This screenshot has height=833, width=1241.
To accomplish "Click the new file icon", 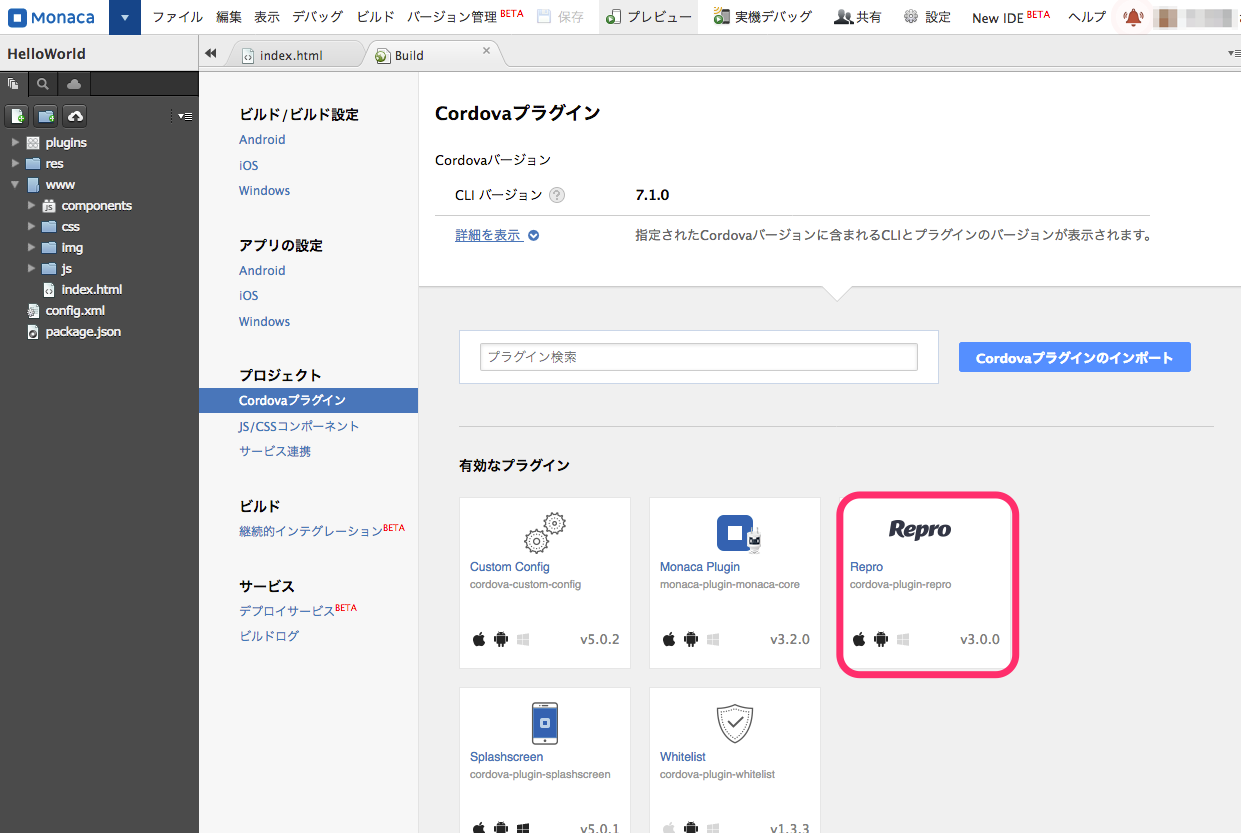I will tap(18, 116).
